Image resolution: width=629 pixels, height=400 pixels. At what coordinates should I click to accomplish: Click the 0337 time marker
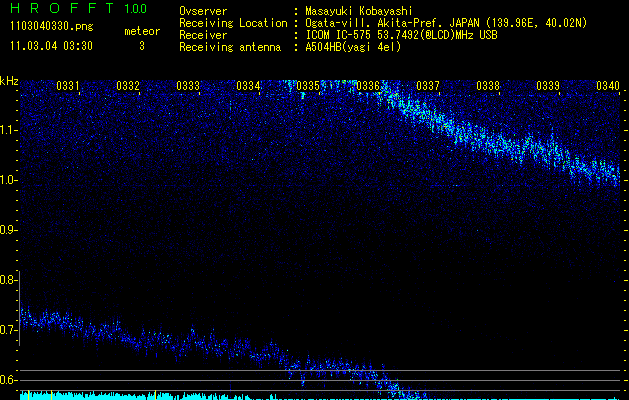coord(428,86)
